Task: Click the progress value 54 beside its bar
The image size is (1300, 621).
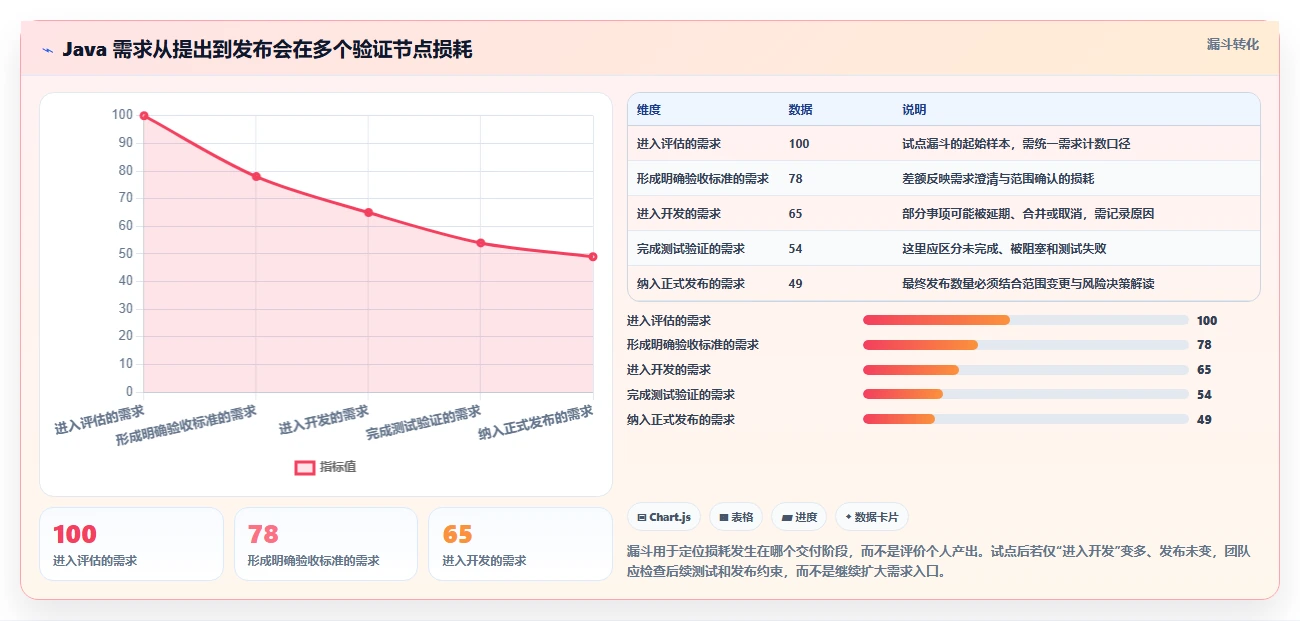Action: pyautogui.click(x=1204, y=395)
